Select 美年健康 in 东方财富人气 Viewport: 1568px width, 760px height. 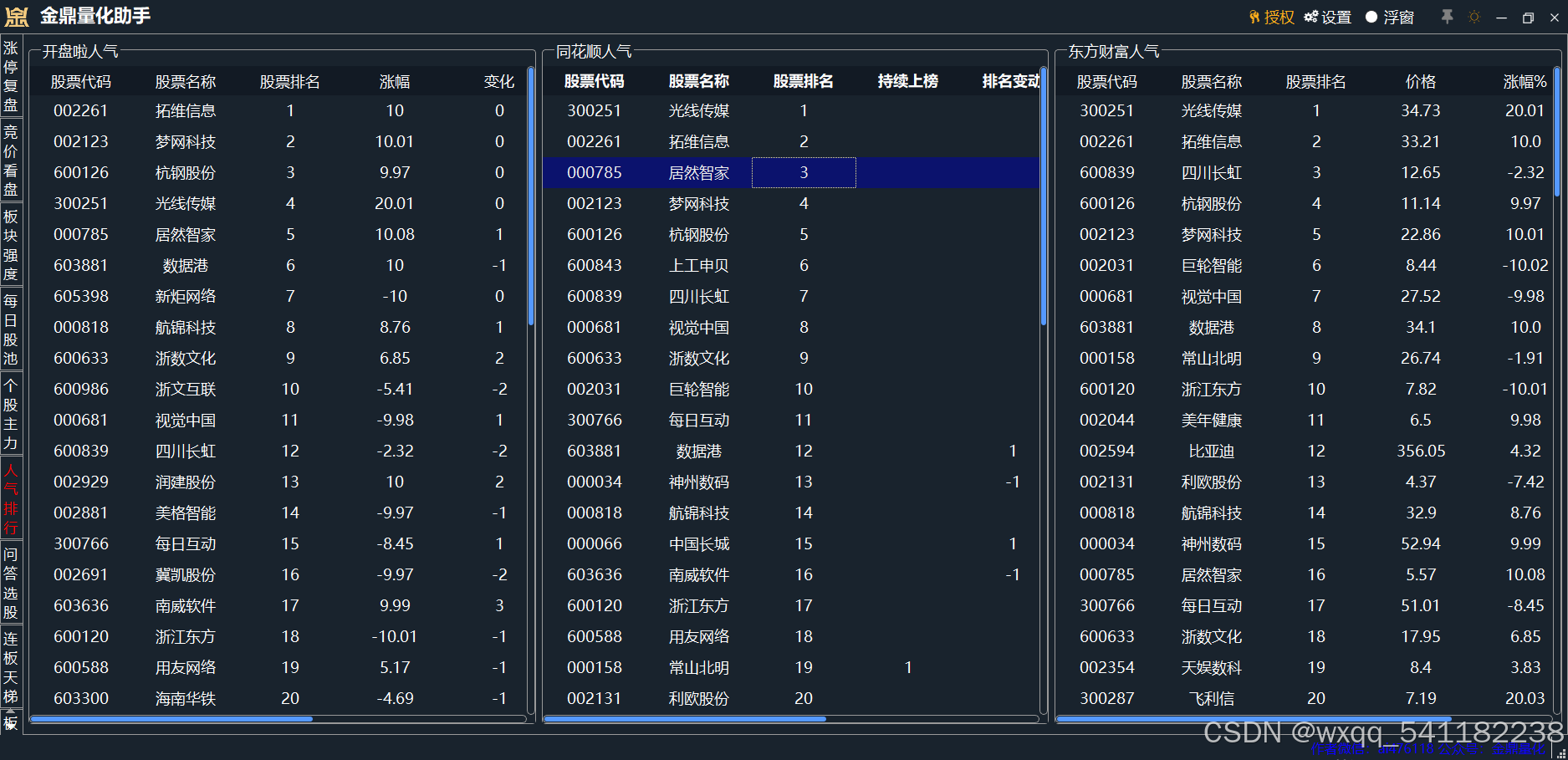[x=1212, y=420]
